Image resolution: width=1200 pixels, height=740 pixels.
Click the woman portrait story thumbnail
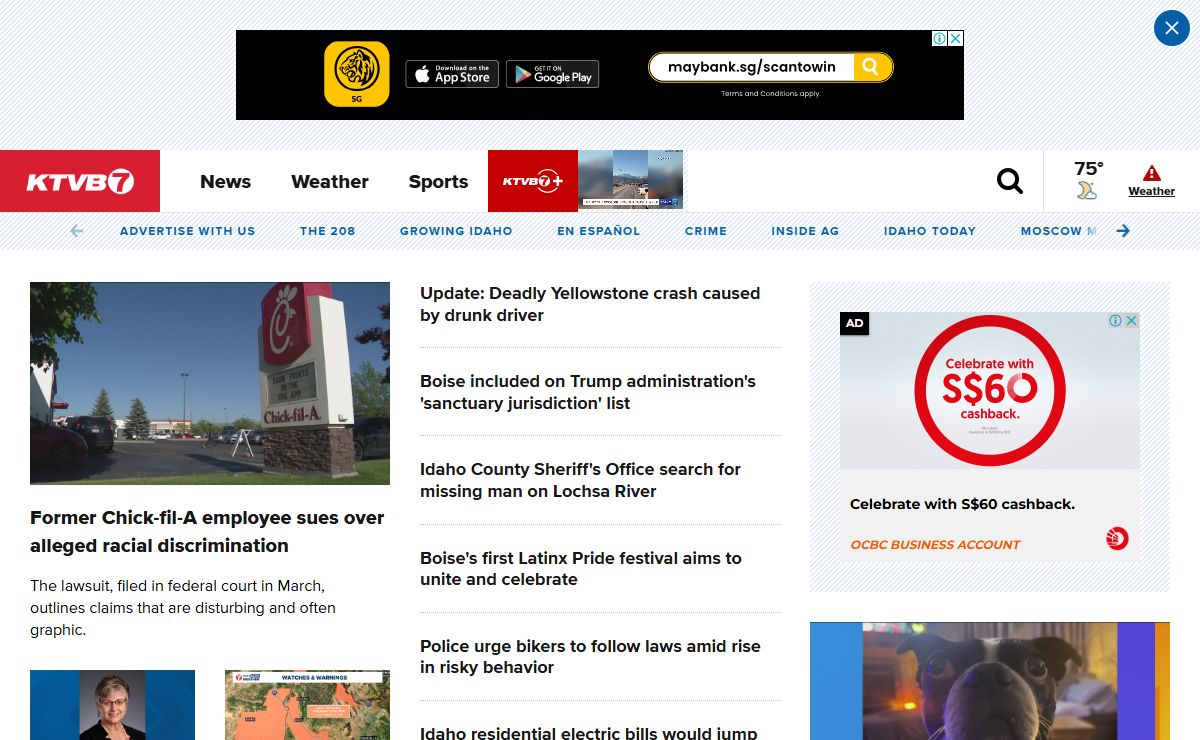point(112,705)
